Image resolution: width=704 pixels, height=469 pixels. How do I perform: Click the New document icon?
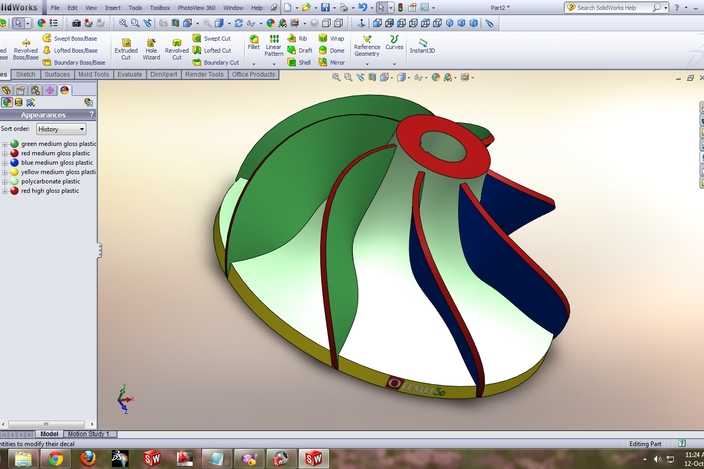coord(288,8)
